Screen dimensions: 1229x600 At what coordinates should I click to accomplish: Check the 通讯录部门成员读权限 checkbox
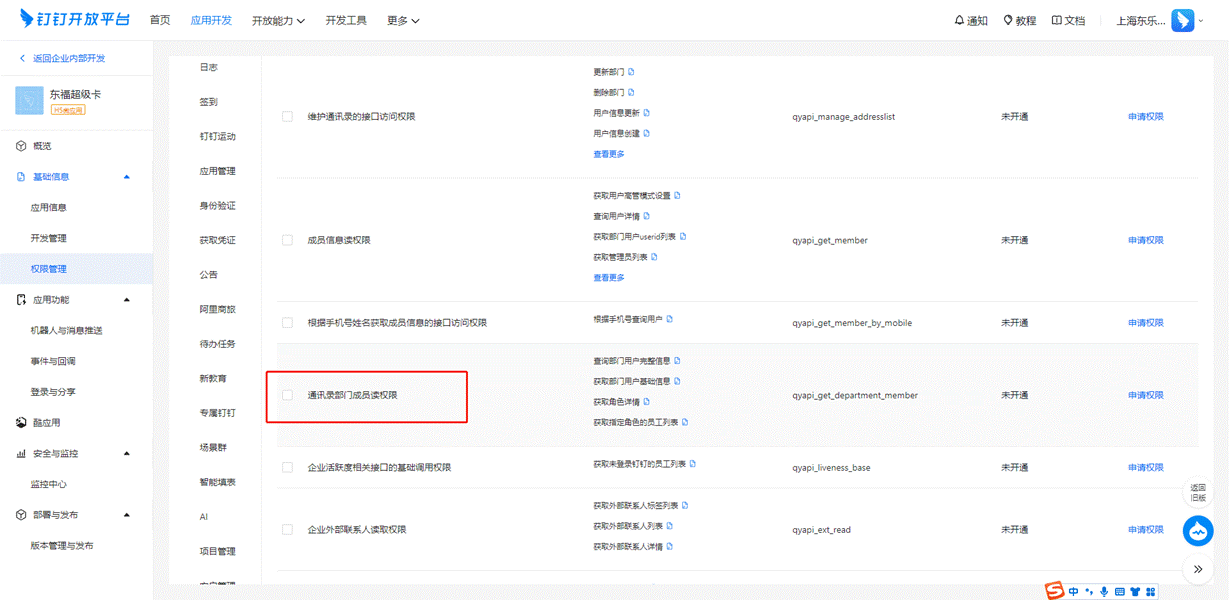(288, 396)
